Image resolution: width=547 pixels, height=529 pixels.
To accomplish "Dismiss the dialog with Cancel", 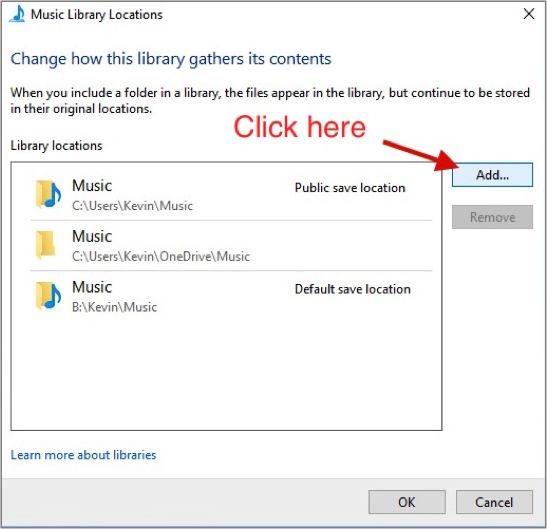I will 494,502.
